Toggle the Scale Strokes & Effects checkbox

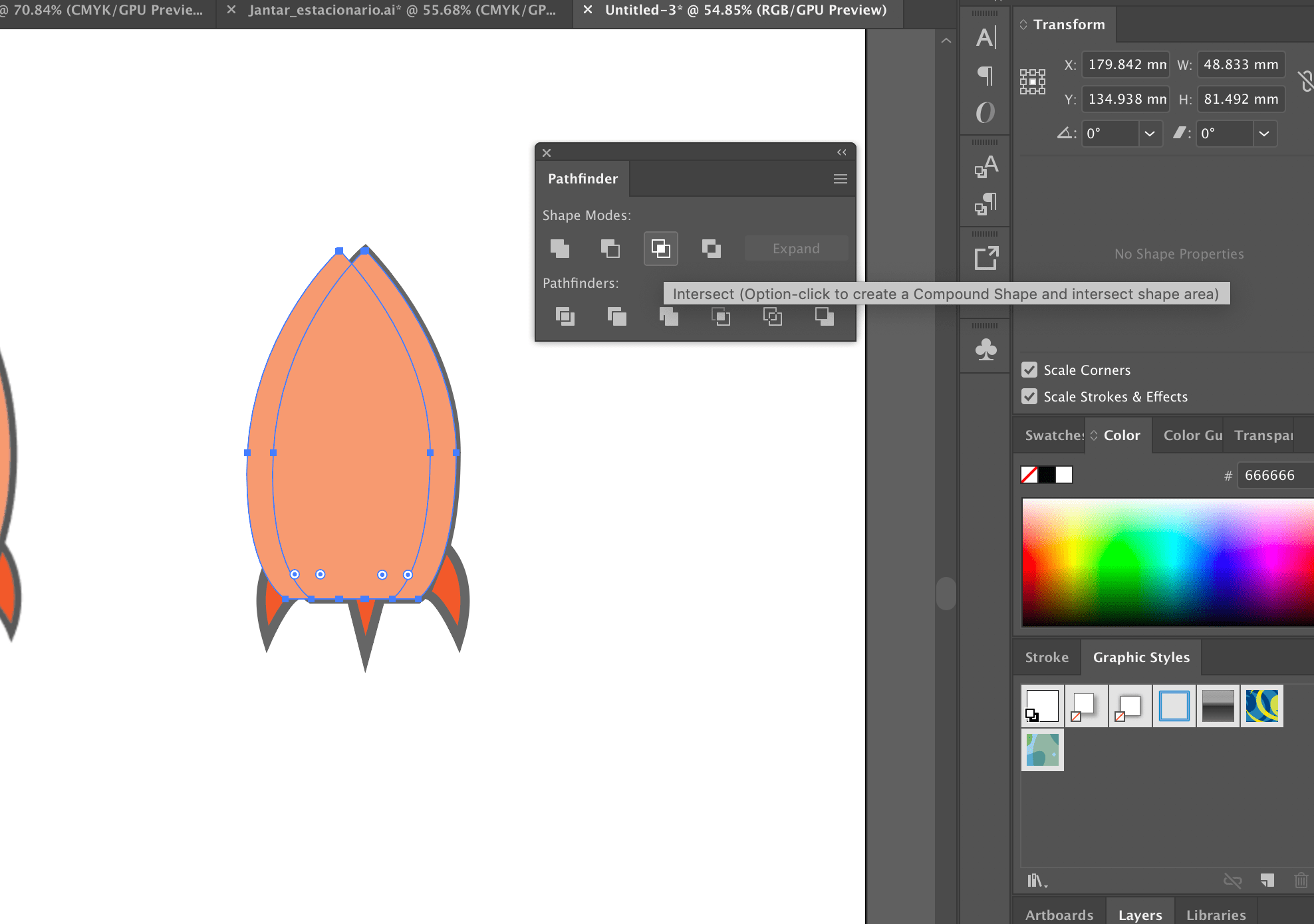click(x=1029, y=396)
